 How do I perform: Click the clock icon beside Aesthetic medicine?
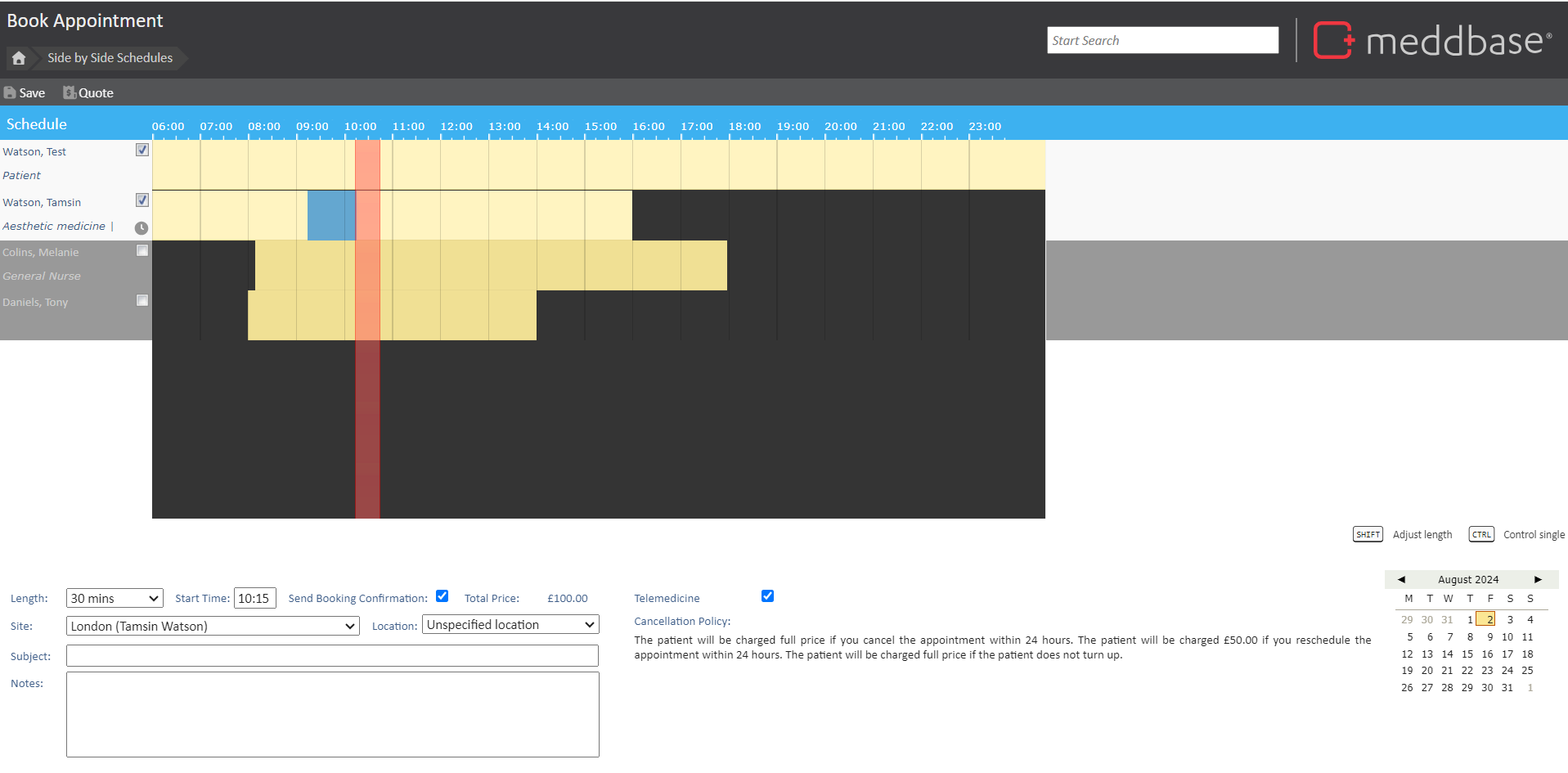click(142, 228)
